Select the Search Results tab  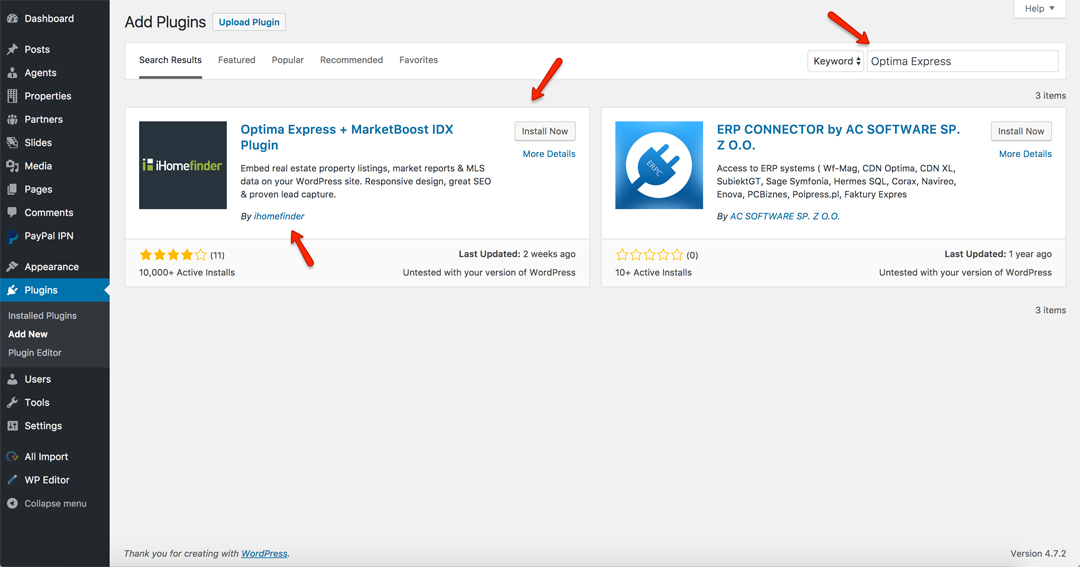[170, 60]
